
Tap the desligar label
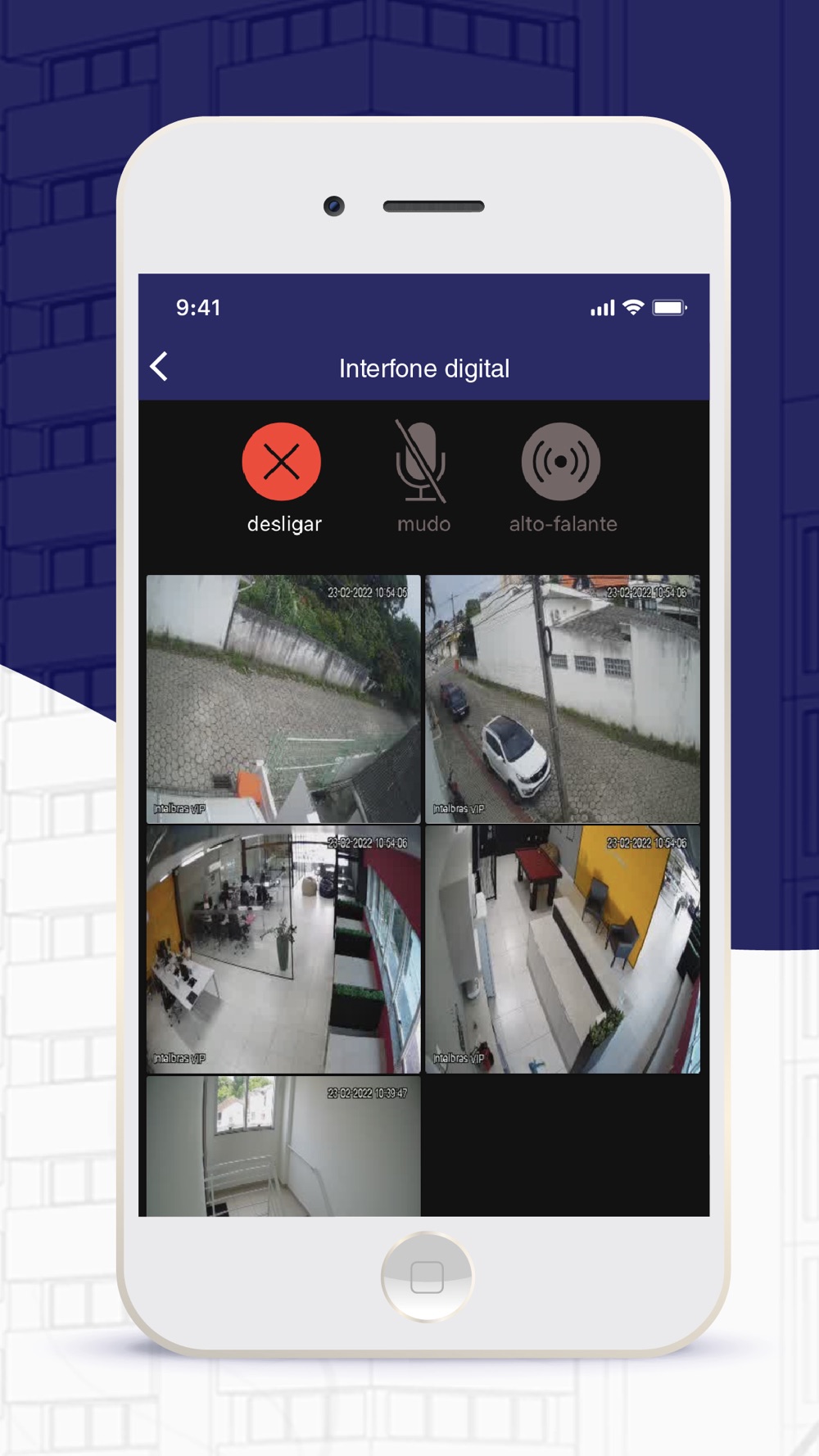(x=284, y=524)
